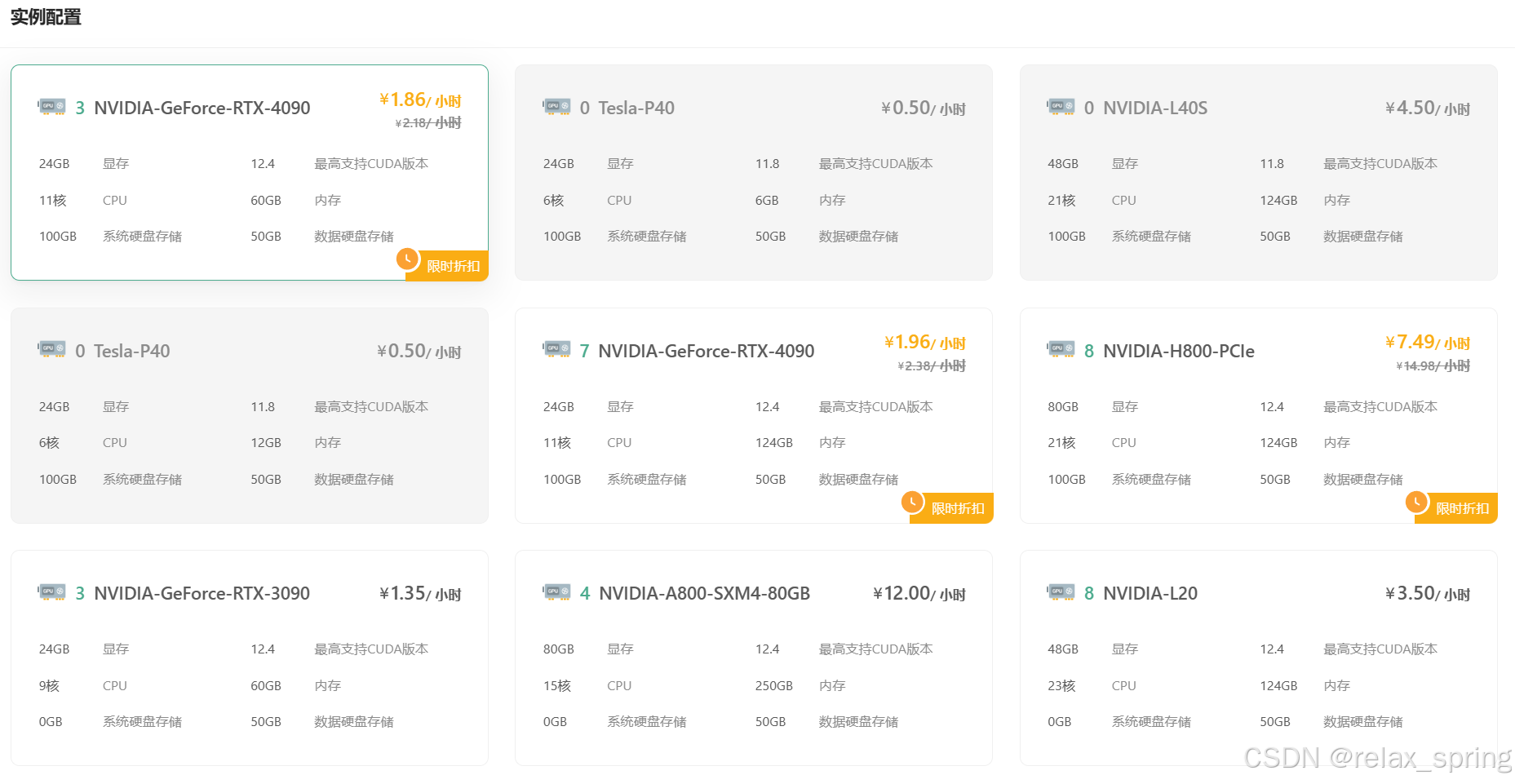Click 48GB 显存 value on NVIDIA-L40S card
The width and height of the screenshot is (1515, 784).
pos(1063,163)
